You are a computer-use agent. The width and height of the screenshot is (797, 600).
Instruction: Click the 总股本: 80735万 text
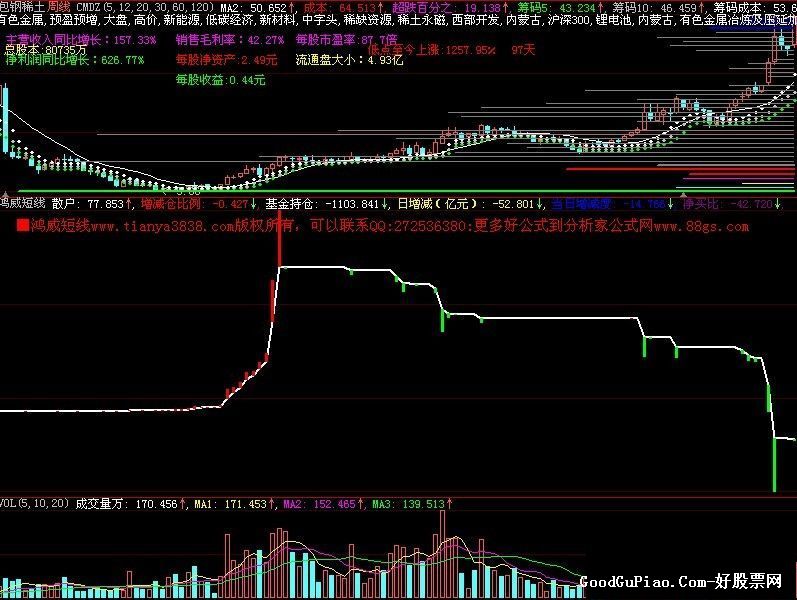[x=46, y=50]
